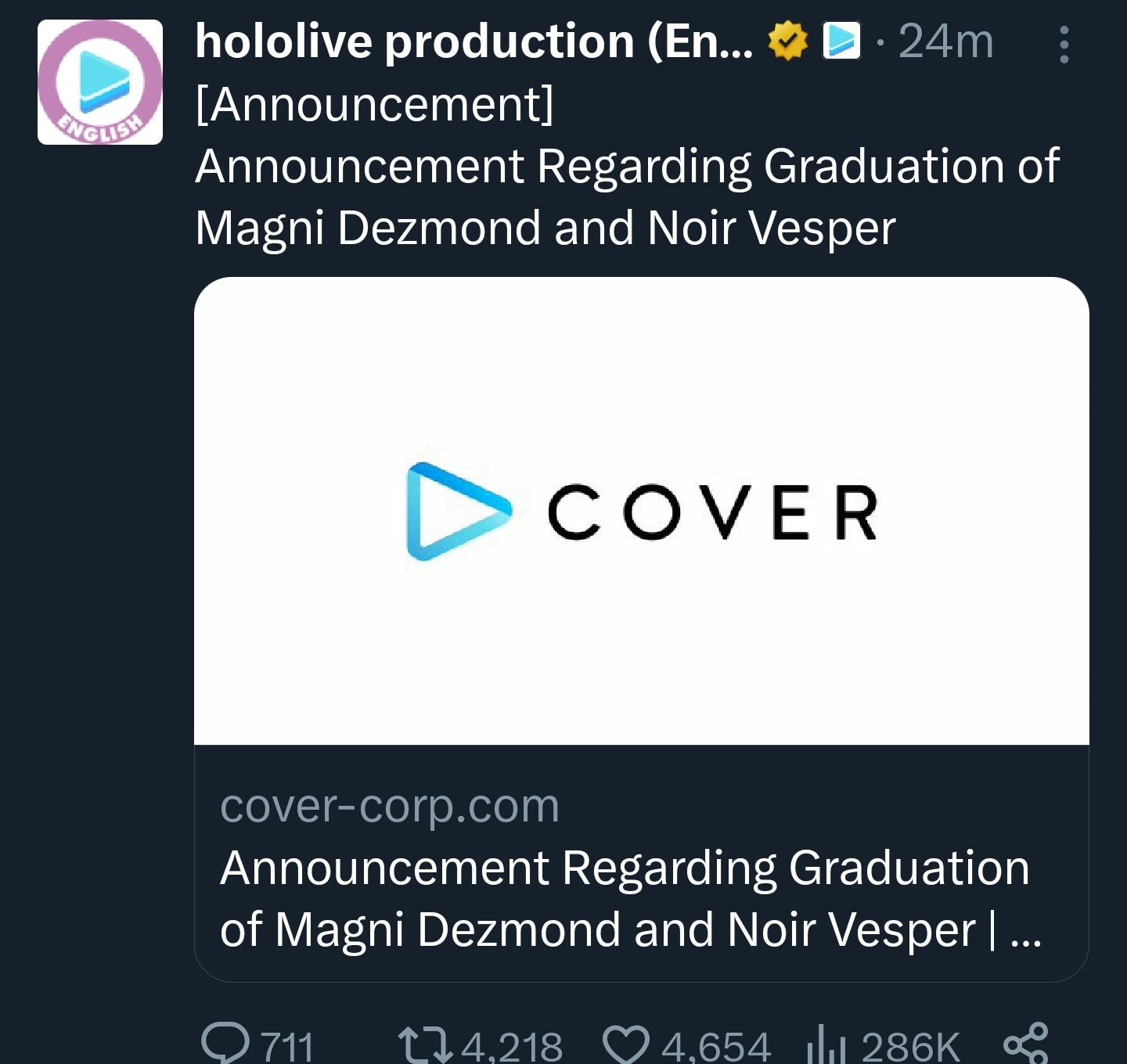1127x1064 pixels.
Task: Click the 286K views count
Action: point(910,1046)
